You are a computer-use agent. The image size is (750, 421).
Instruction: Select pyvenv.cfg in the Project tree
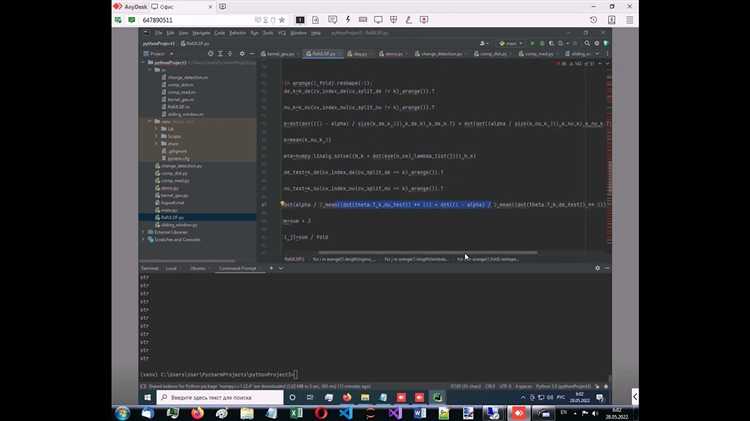(x=178, y=158)
